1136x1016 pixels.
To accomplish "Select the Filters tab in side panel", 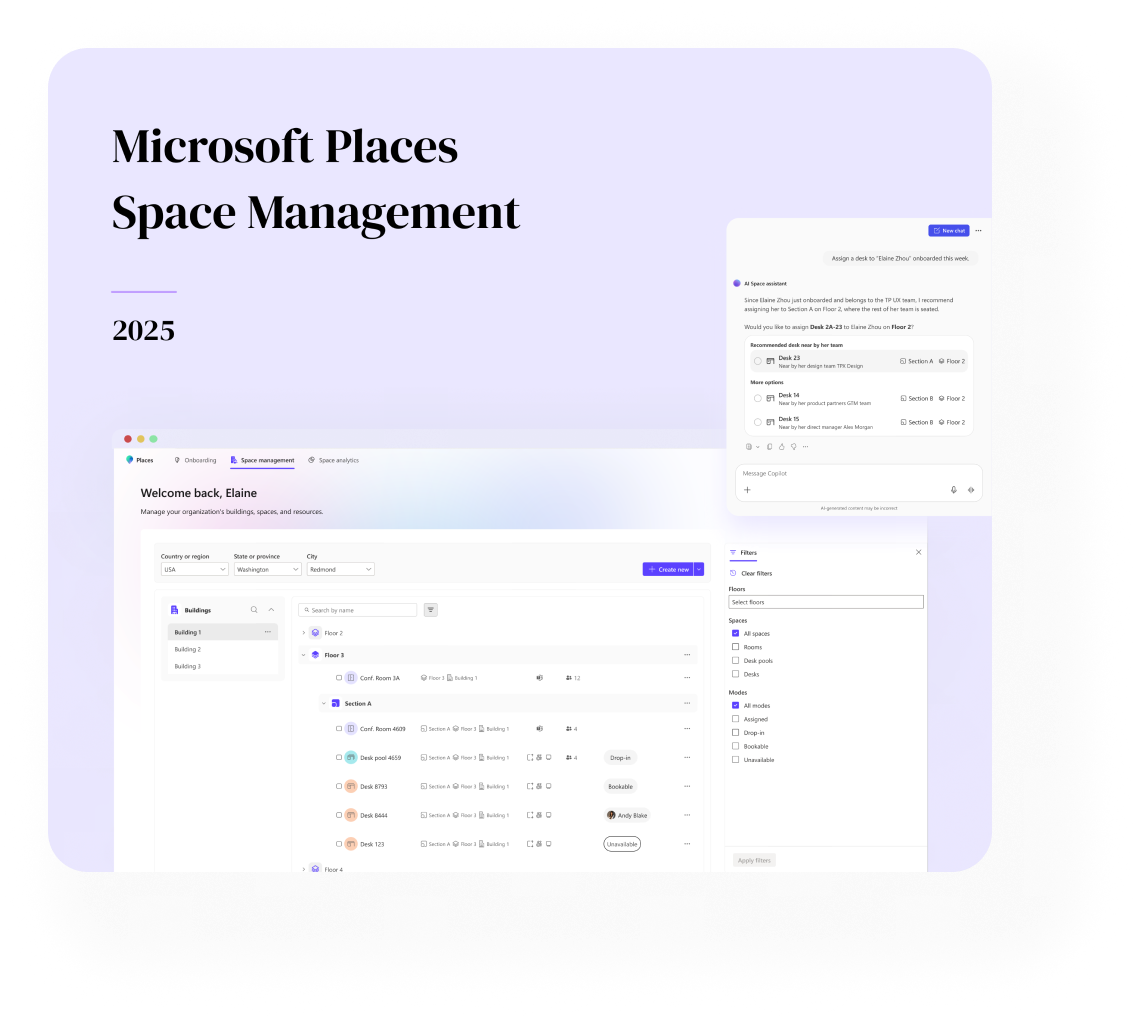I will tap(743, 553).
